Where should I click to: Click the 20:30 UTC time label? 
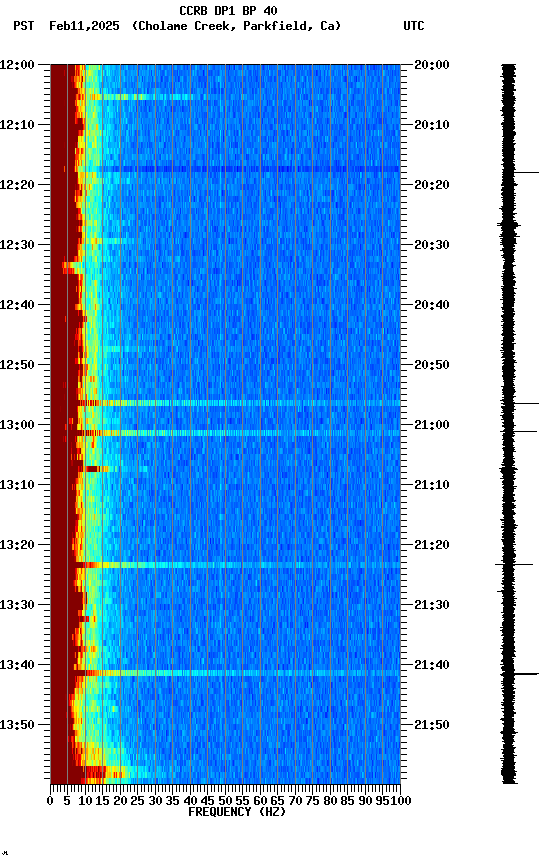coord(432,245)
